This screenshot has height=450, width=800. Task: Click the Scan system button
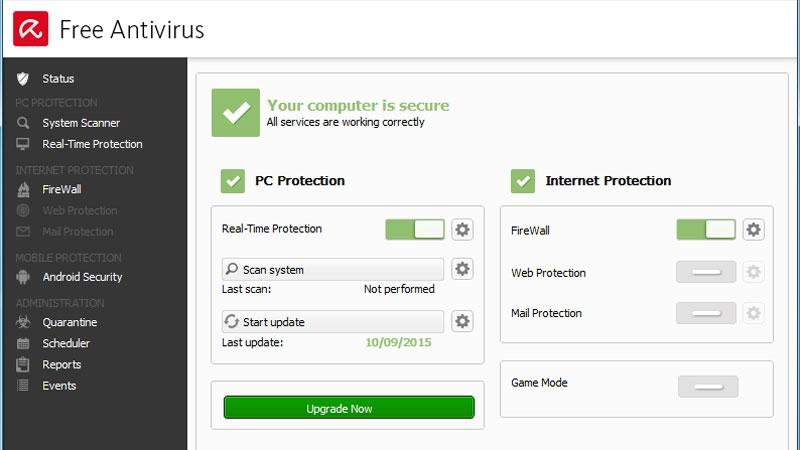tap(332, 269)
